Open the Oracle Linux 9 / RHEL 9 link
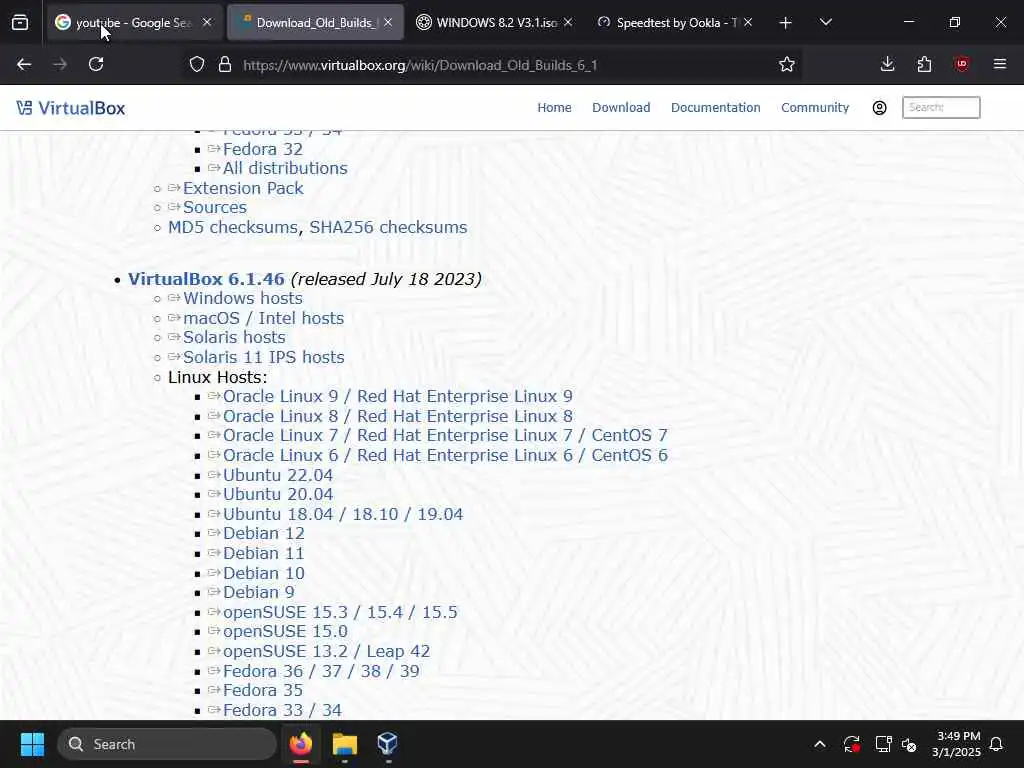The height and width of the screenshot is (768, 1024). [x=398, y=396]
